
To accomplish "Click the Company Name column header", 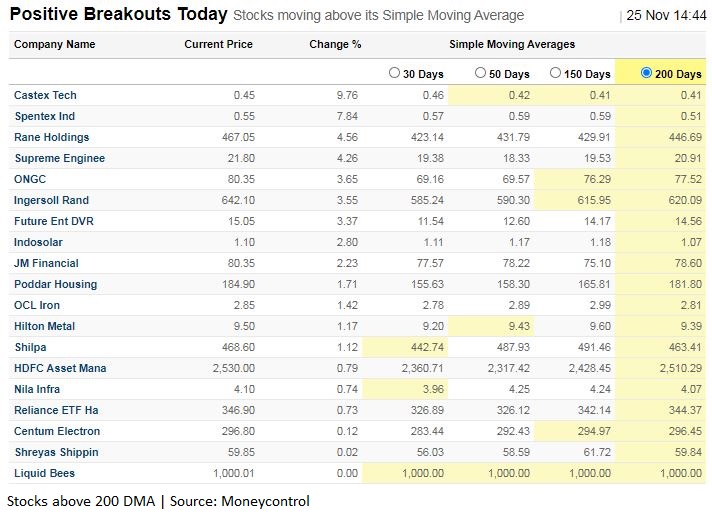I will point(55,44).
